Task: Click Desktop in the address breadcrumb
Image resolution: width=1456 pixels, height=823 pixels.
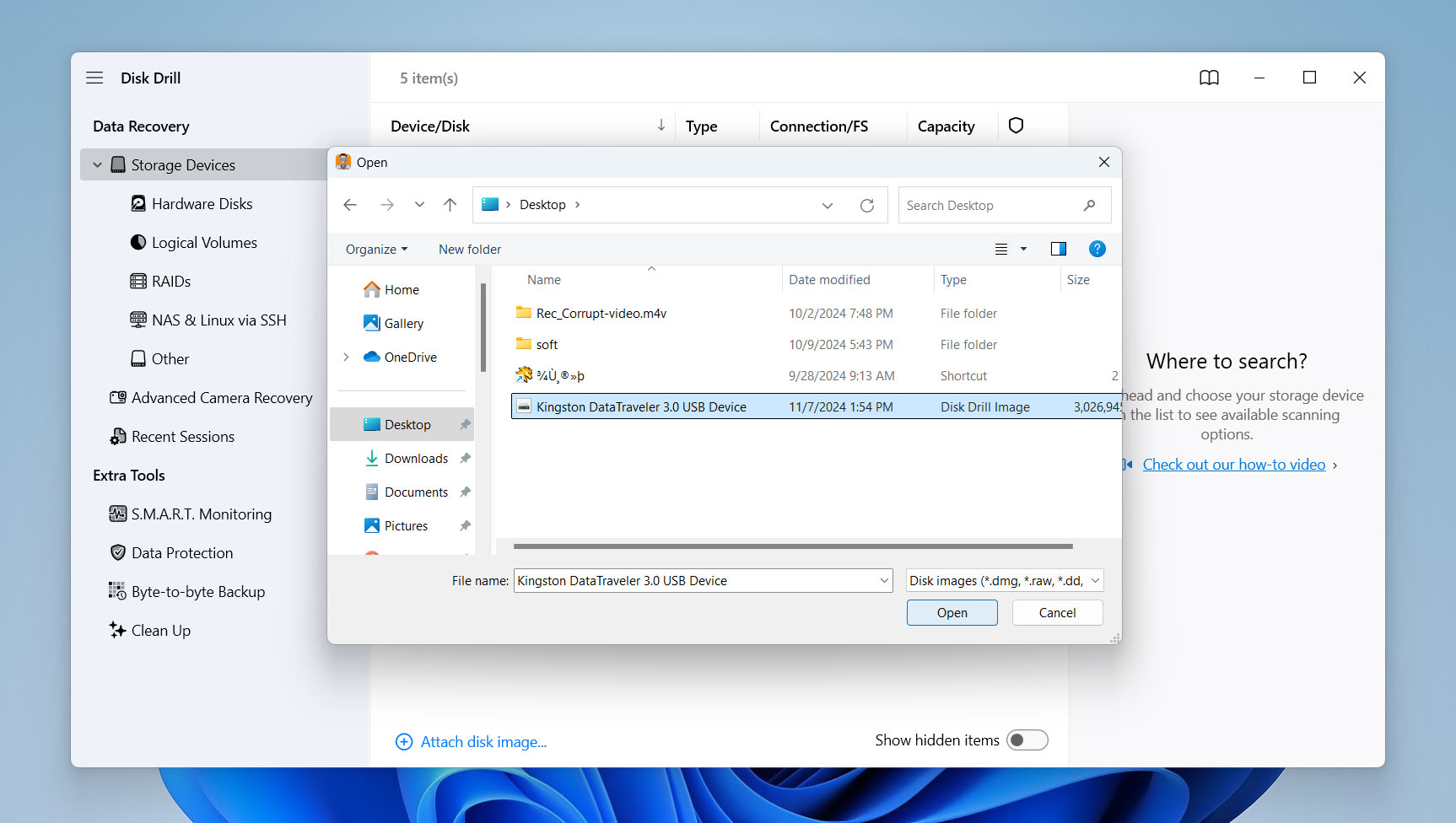Action: pyautogui.click(x=542, y=205)
